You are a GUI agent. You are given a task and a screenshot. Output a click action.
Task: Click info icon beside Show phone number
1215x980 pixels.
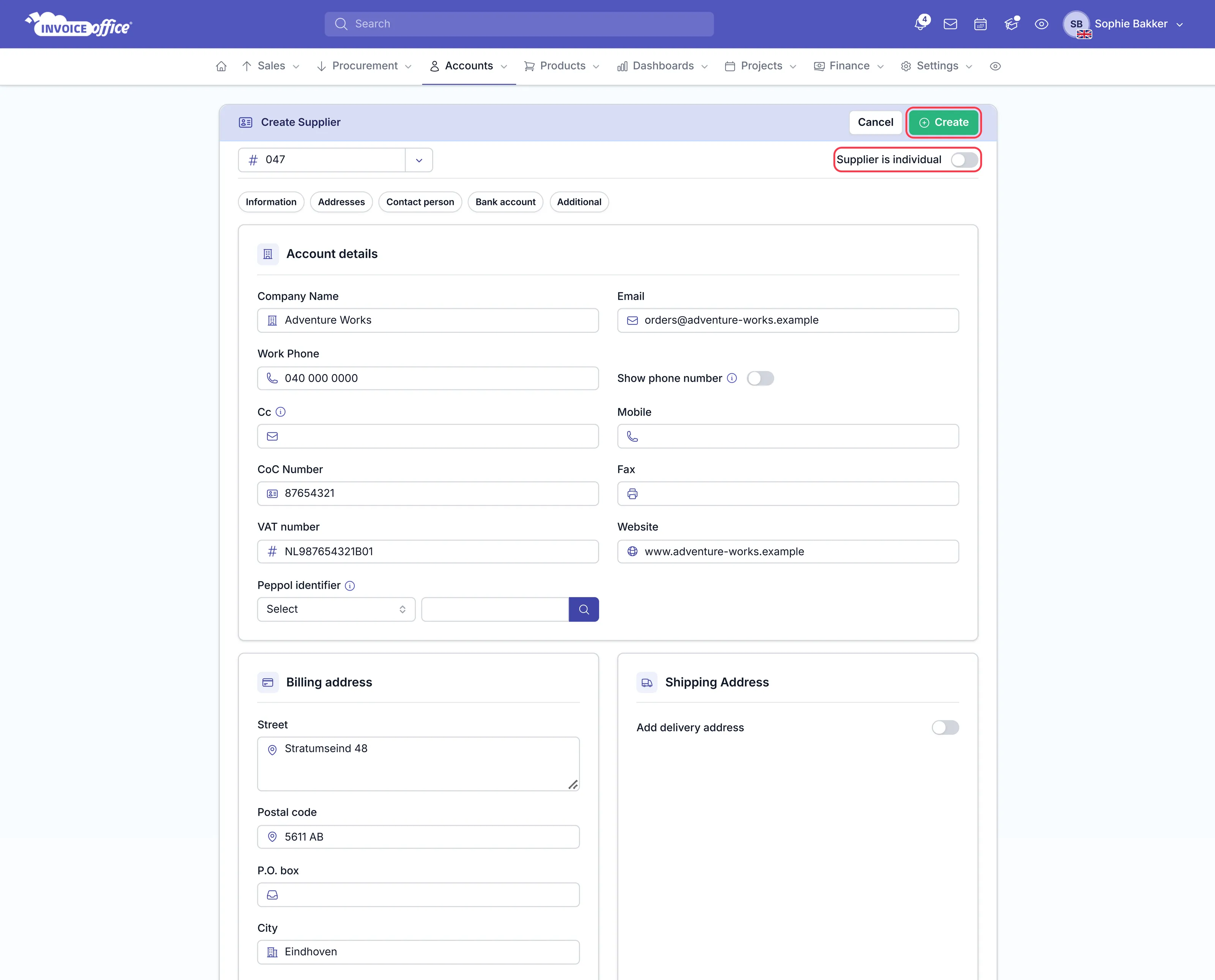(732, 378)
